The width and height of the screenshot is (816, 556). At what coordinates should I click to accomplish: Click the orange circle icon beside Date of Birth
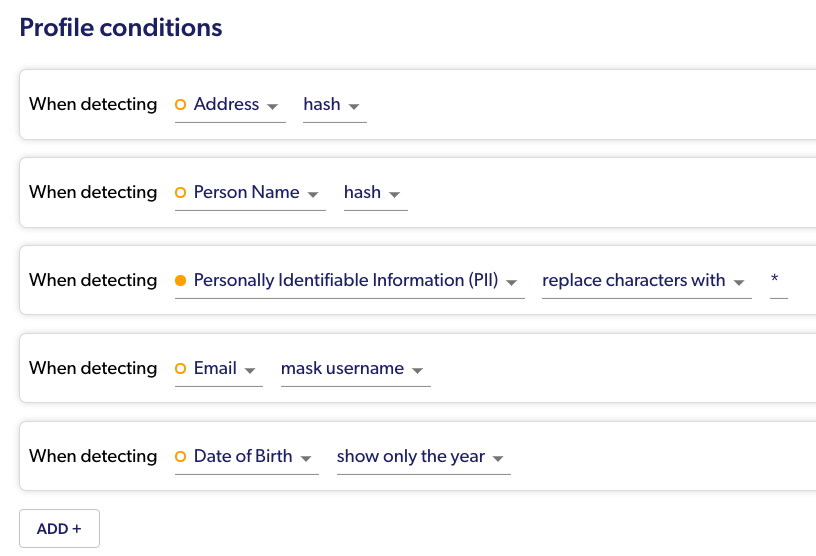(x=181, y=456)
